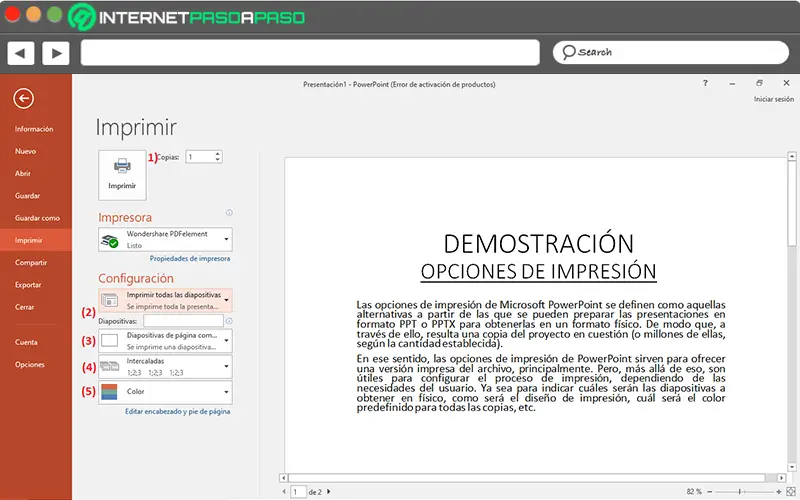Viewport: 800px width, 500px height.
Task: Click the back arrow circle icon
Action: coord(23,98)
